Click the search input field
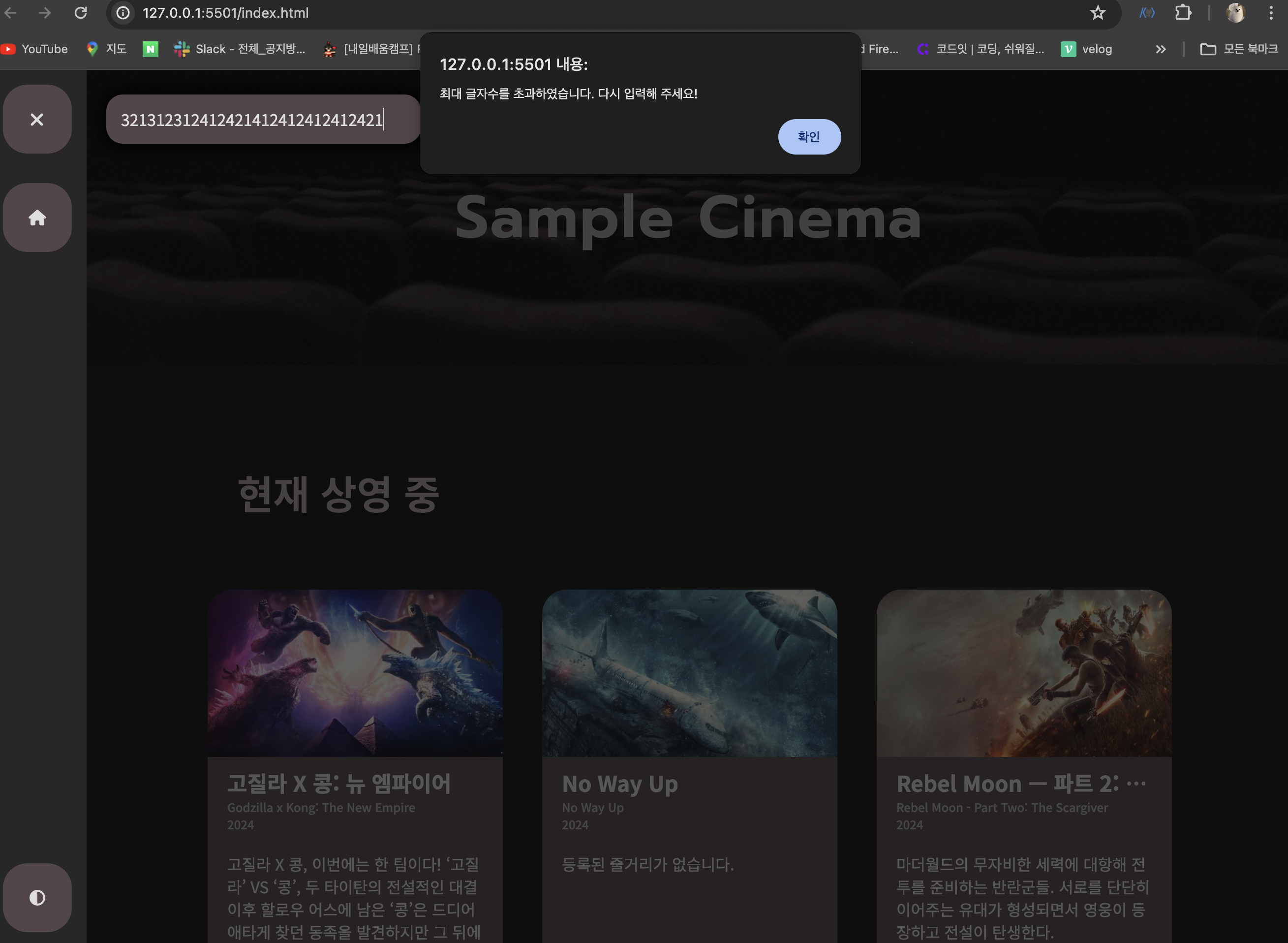 [263, 119]
